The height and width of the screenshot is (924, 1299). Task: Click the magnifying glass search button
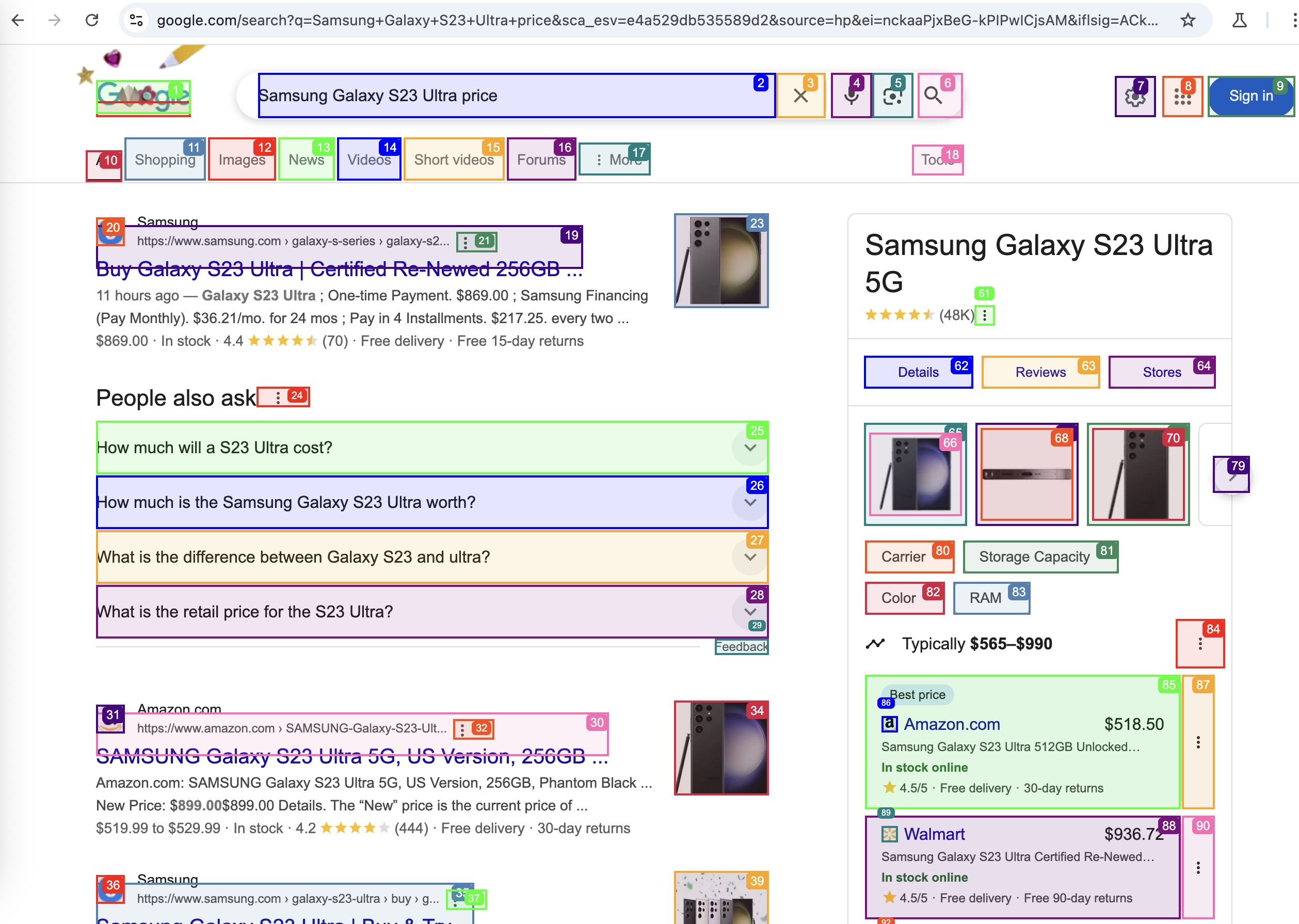[933, 95]
